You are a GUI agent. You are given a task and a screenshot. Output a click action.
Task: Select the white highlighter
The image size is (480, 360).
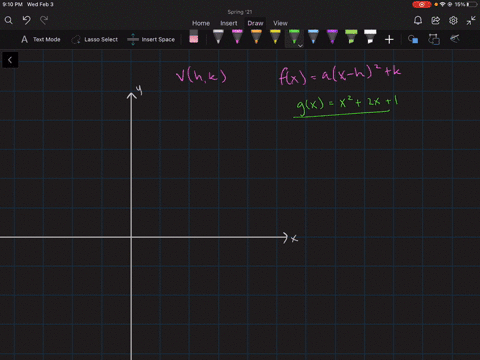point(370,37)
